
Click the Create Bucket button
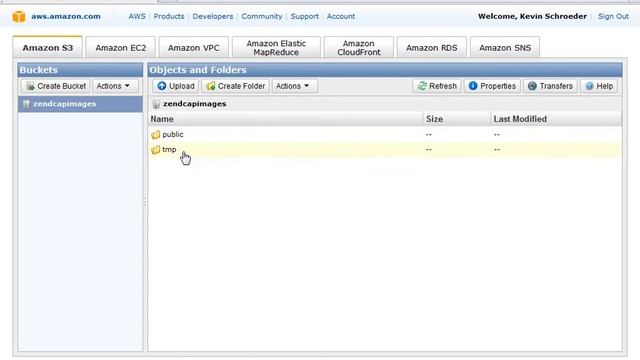[56, 86]
